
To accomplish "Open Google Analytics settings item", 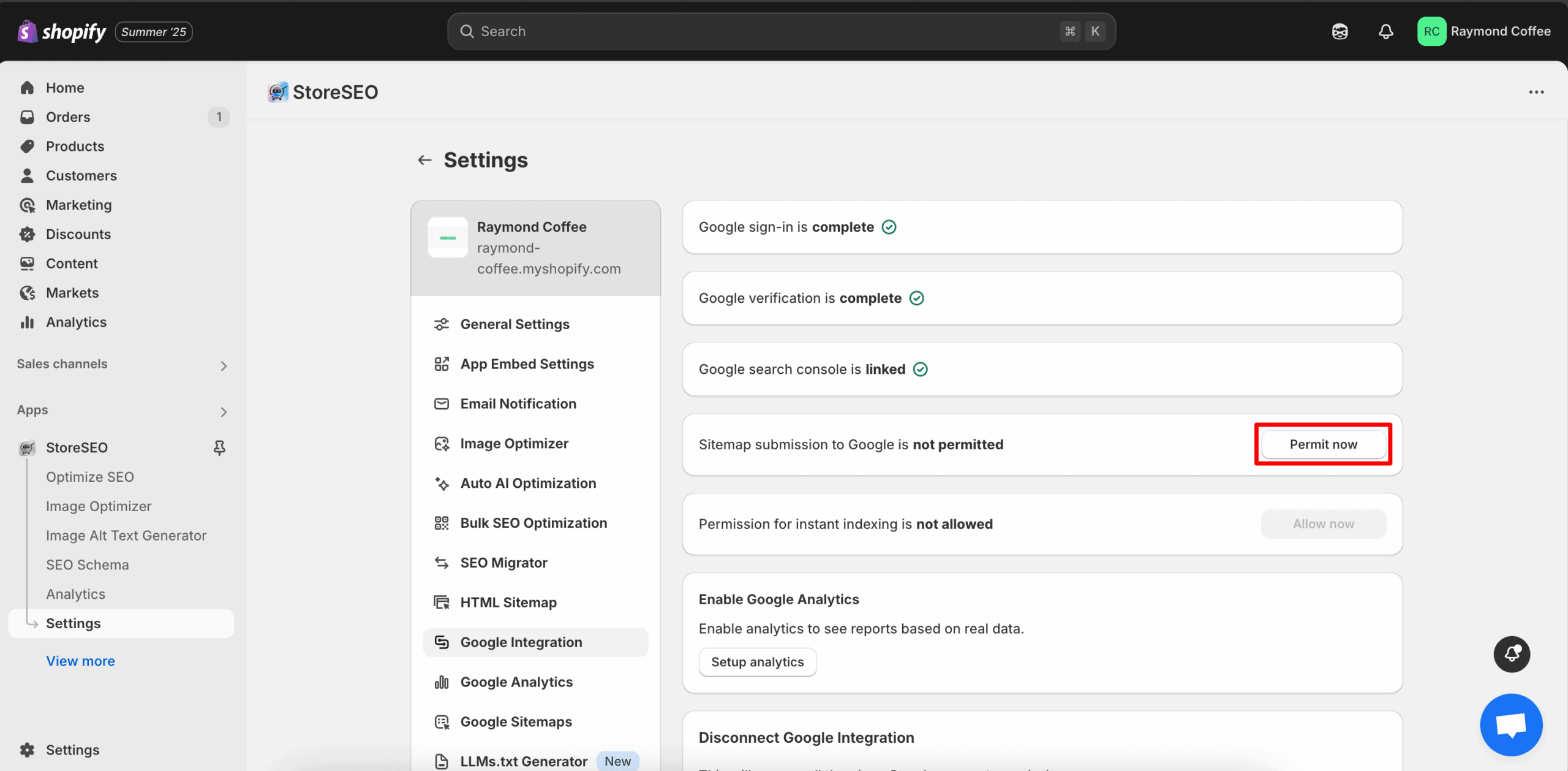I will coord(535,682).
